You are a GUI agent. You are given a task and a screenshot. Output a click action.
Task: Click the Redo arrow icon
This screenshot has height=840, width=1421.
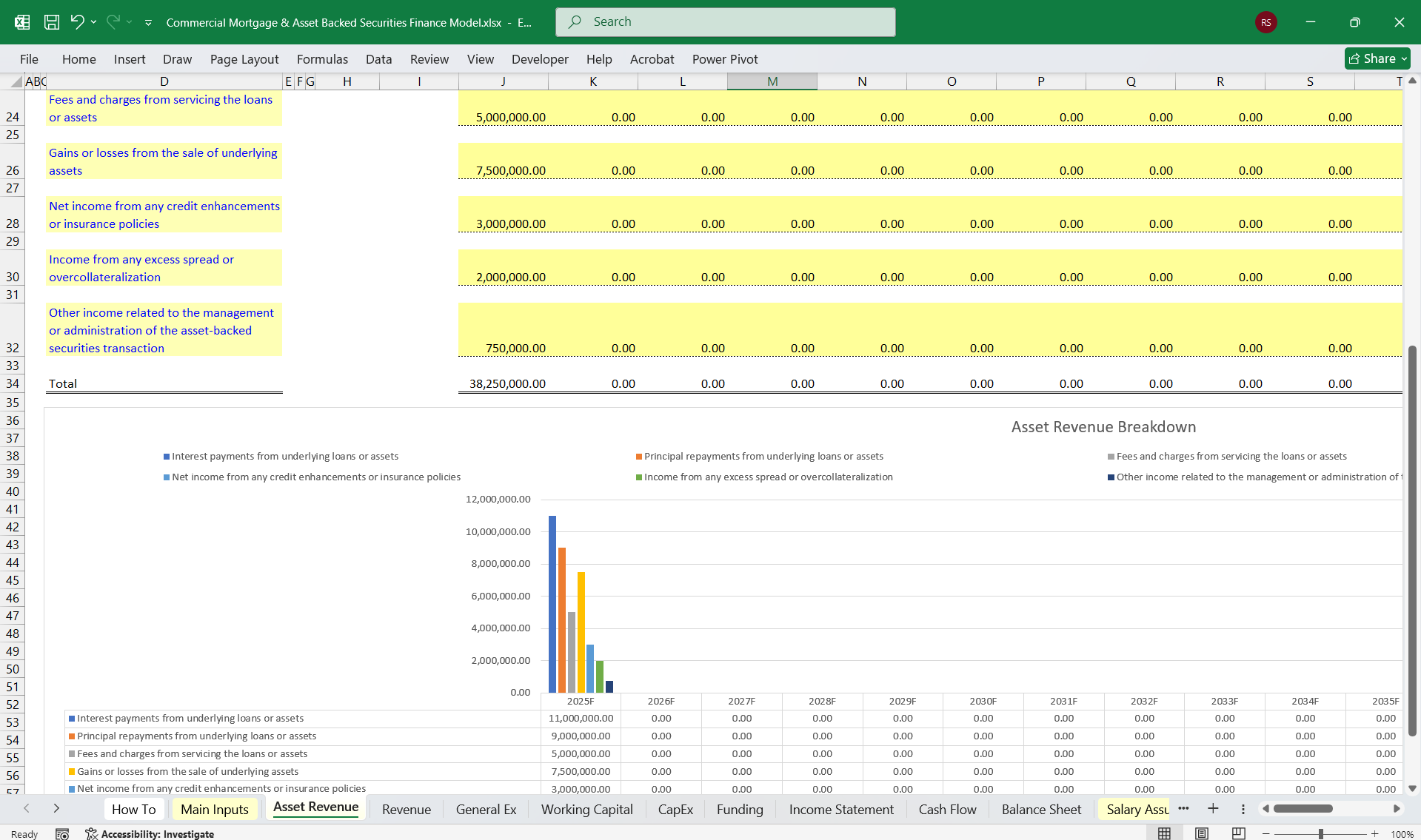pyautogui.click(x=113, y=22)
